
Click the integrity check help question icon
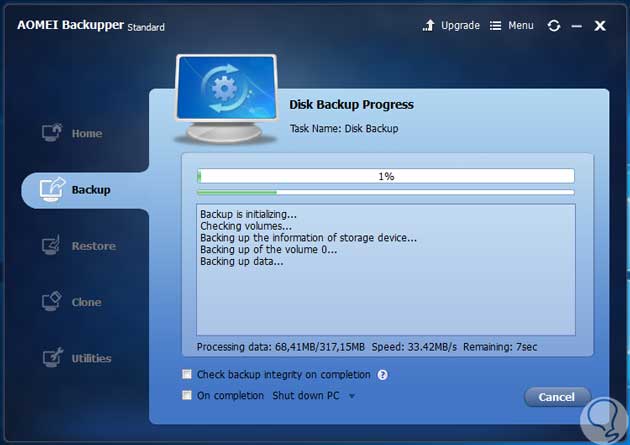(382, 375)
